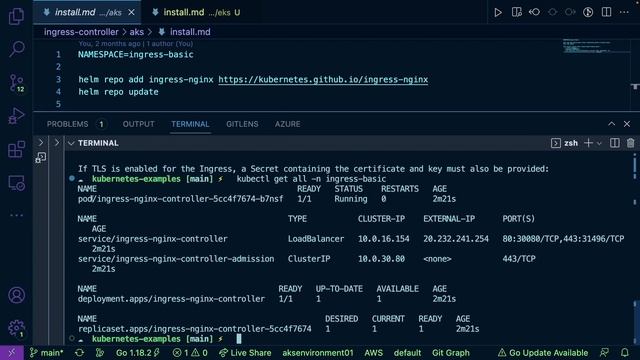Click the GitLens blame annotation above line 1
Viewport: 640px width, 360px height.
click(136, 44)
